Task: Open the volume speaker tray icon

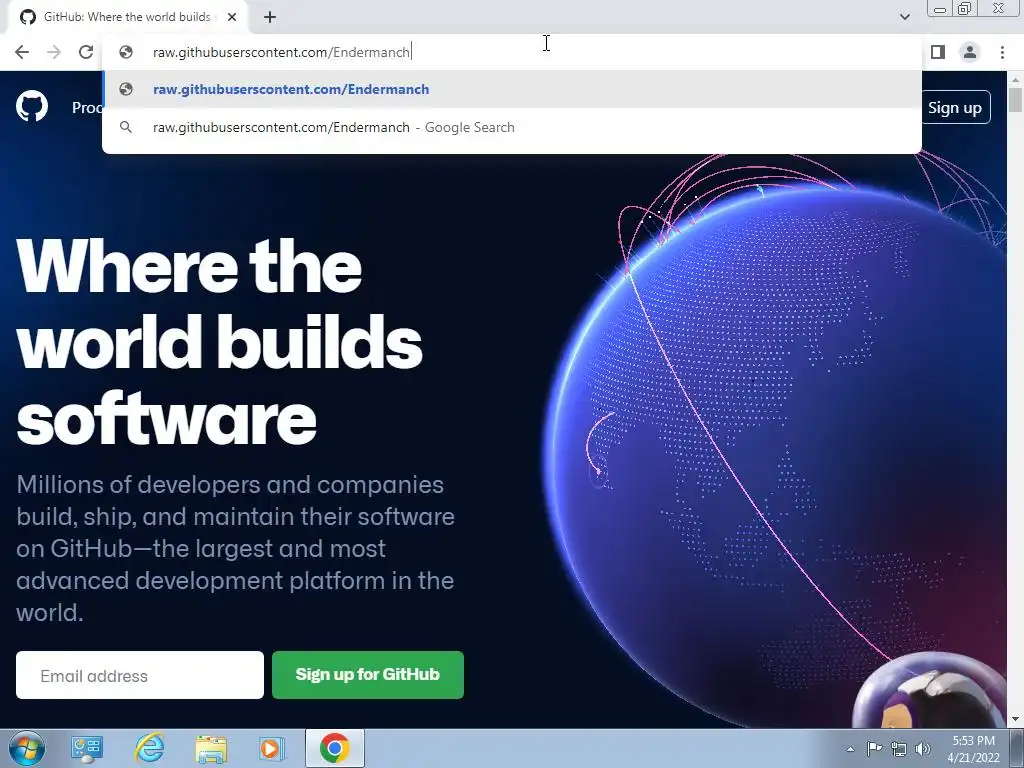Action: (923, 748)
